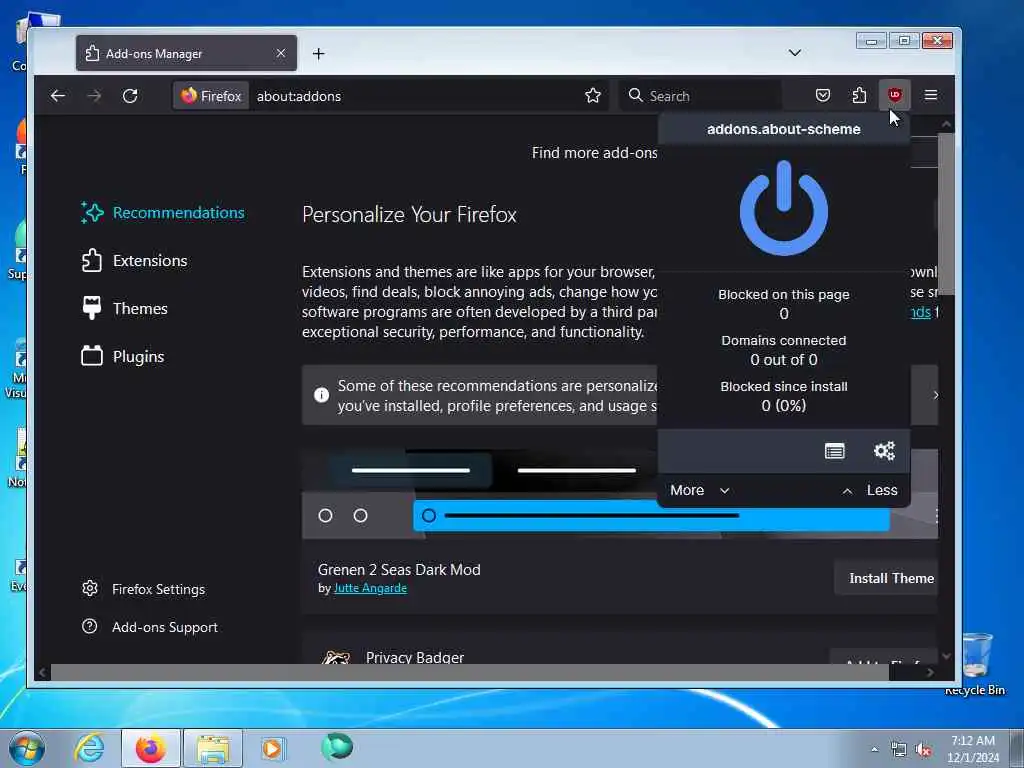Screen dimensions: 1024x768
Task: Expand the More option in uBlock popup
Action: coord(699,490)
